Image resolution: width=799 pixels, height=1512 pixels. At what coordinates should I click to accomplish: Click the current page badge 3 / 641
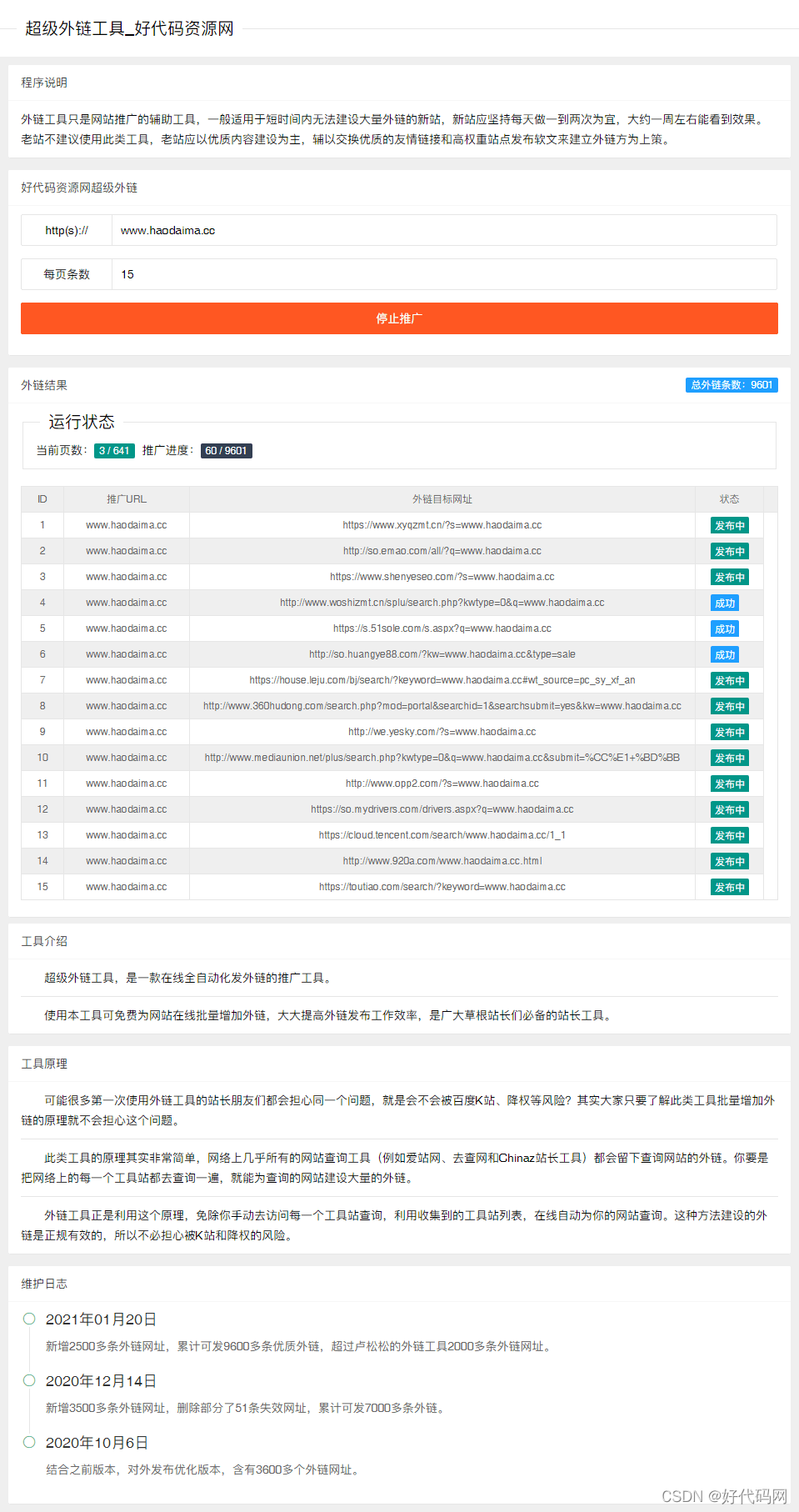tap(114, 451)
